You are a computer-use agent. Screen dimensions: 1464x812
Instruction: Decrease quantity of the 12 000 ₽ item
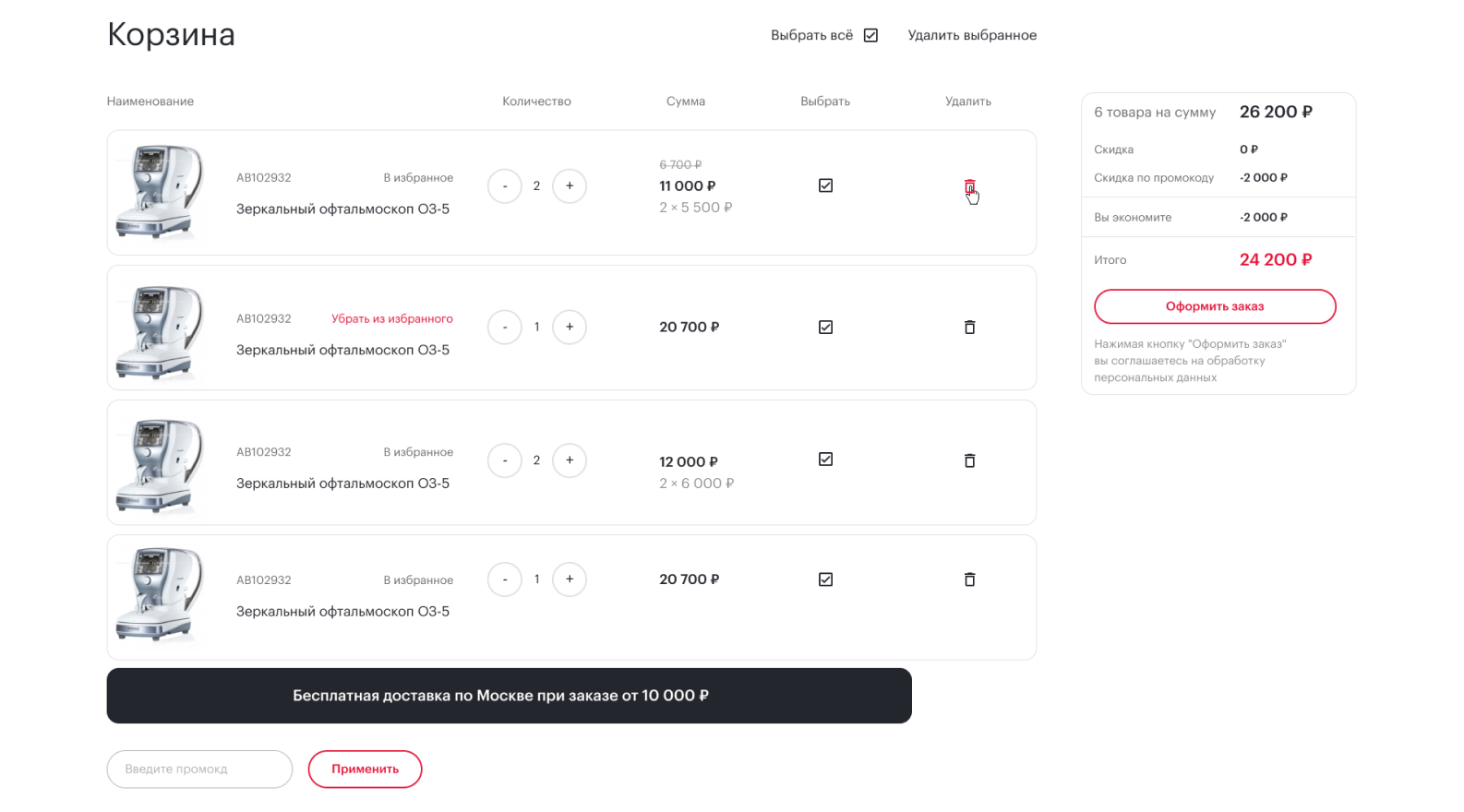coord(505,460)
